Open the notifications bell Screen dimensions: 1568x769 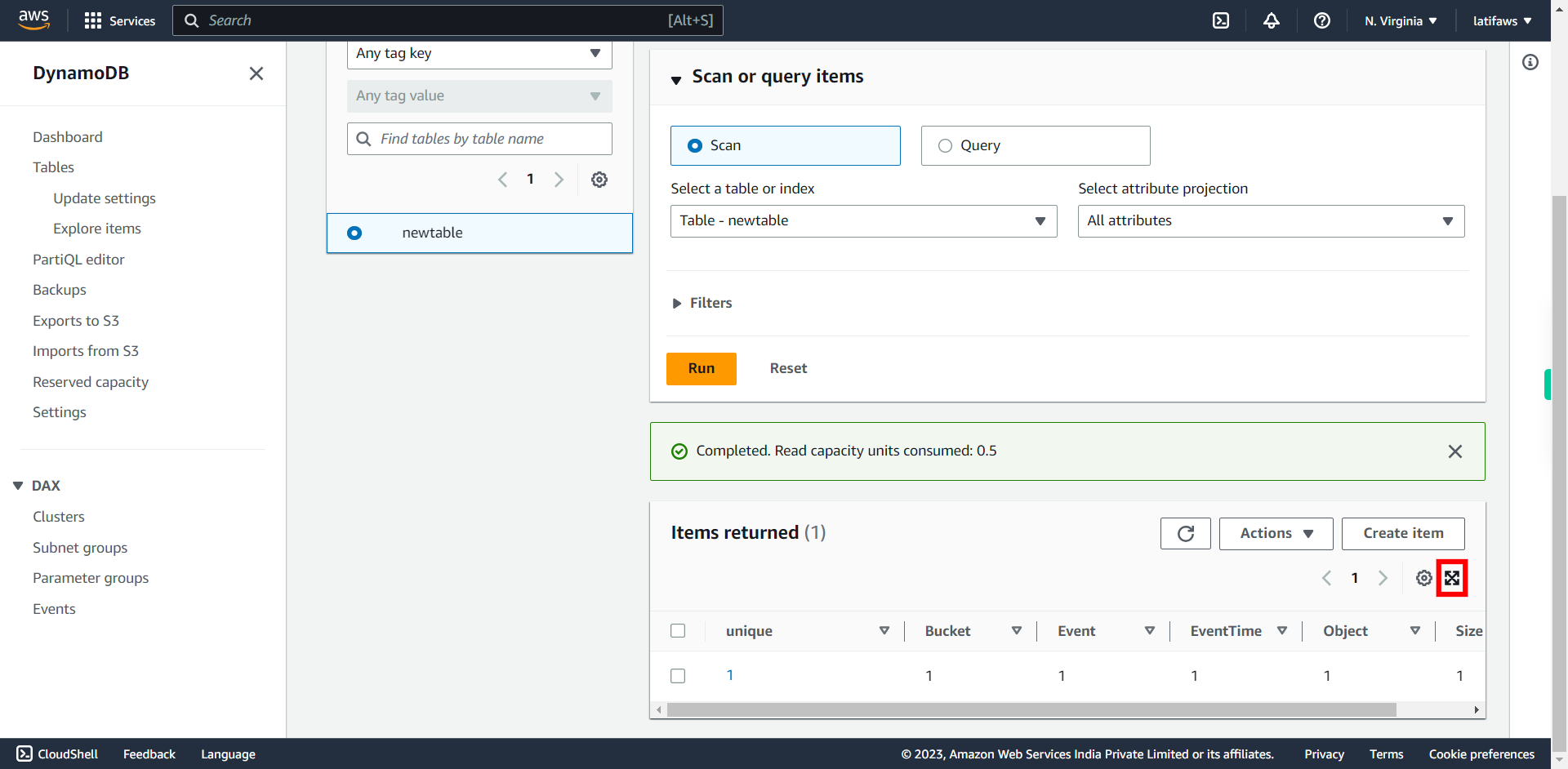1272,20
